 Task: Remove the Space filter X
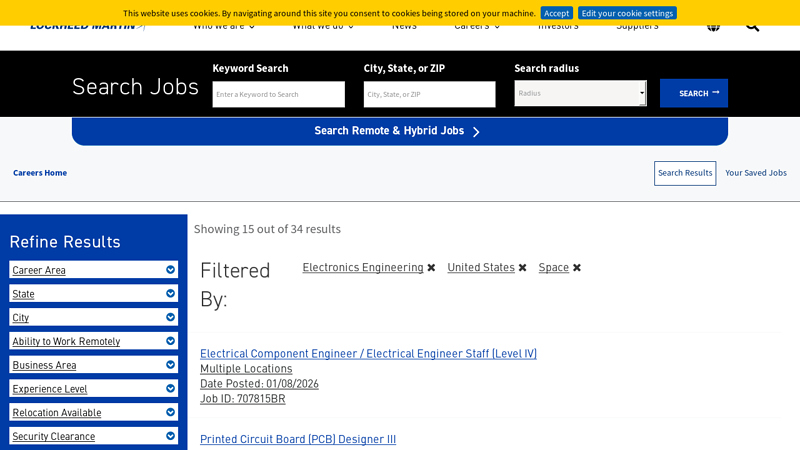(x=577, y=268)
